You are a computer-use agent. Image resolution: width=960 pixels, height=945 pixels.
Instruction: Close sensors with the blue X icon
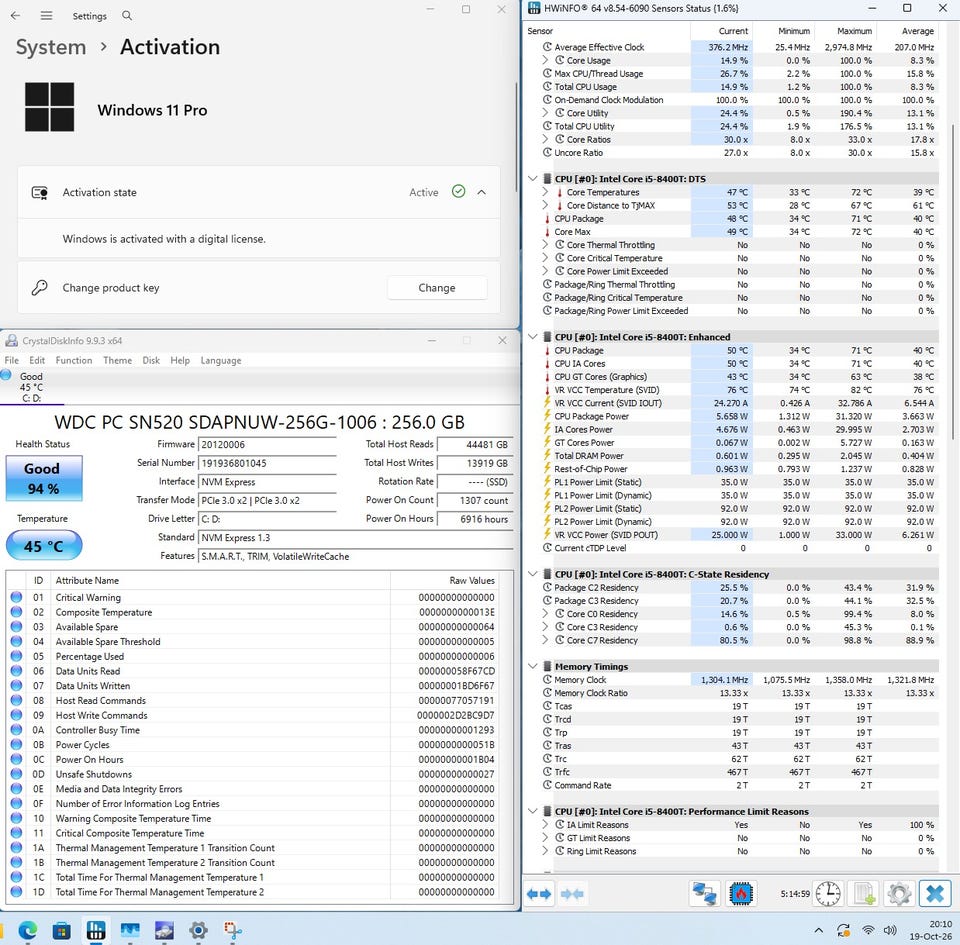tap(935, 894)
